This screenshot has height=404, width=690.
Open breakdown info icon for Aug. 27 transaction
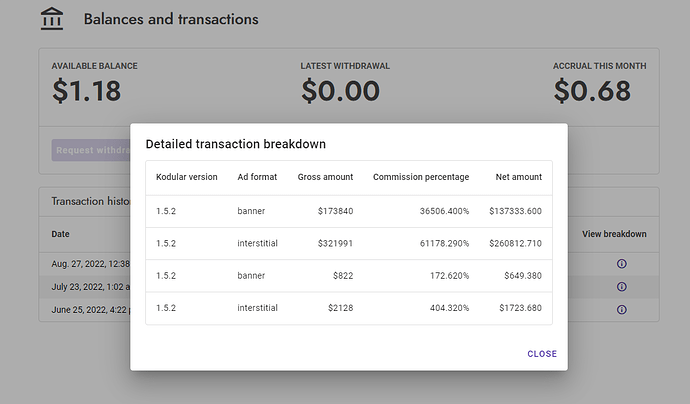[621, 264]
